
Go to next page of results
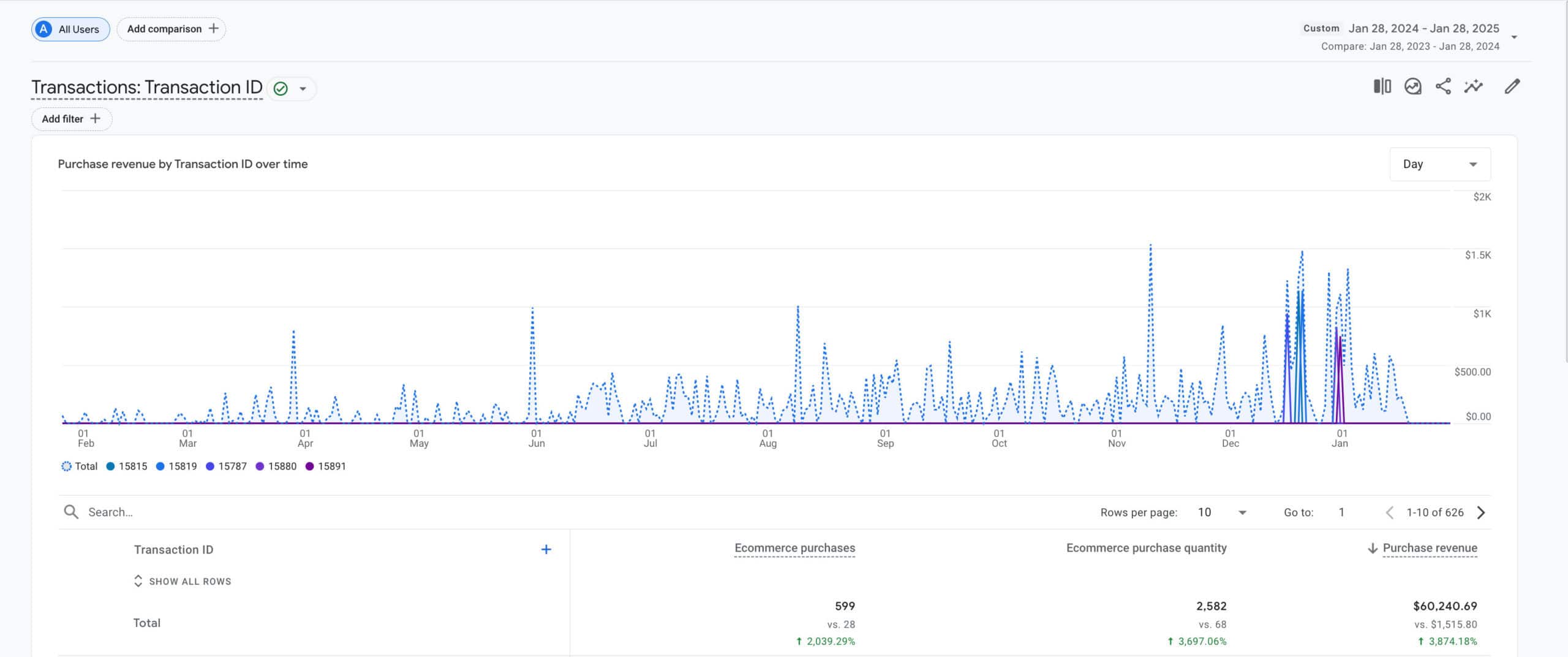[x=1481, y=512]
